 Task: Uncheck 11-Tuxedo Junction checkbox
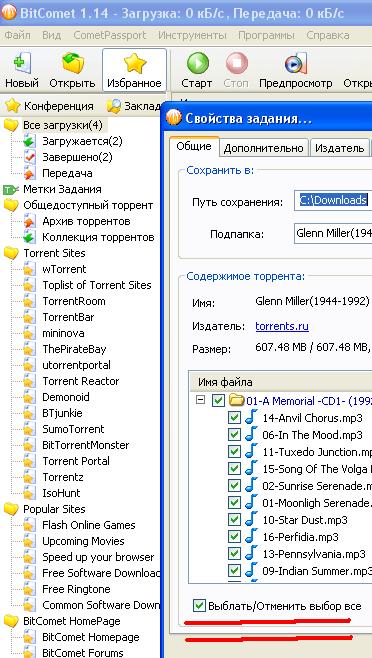234,452
